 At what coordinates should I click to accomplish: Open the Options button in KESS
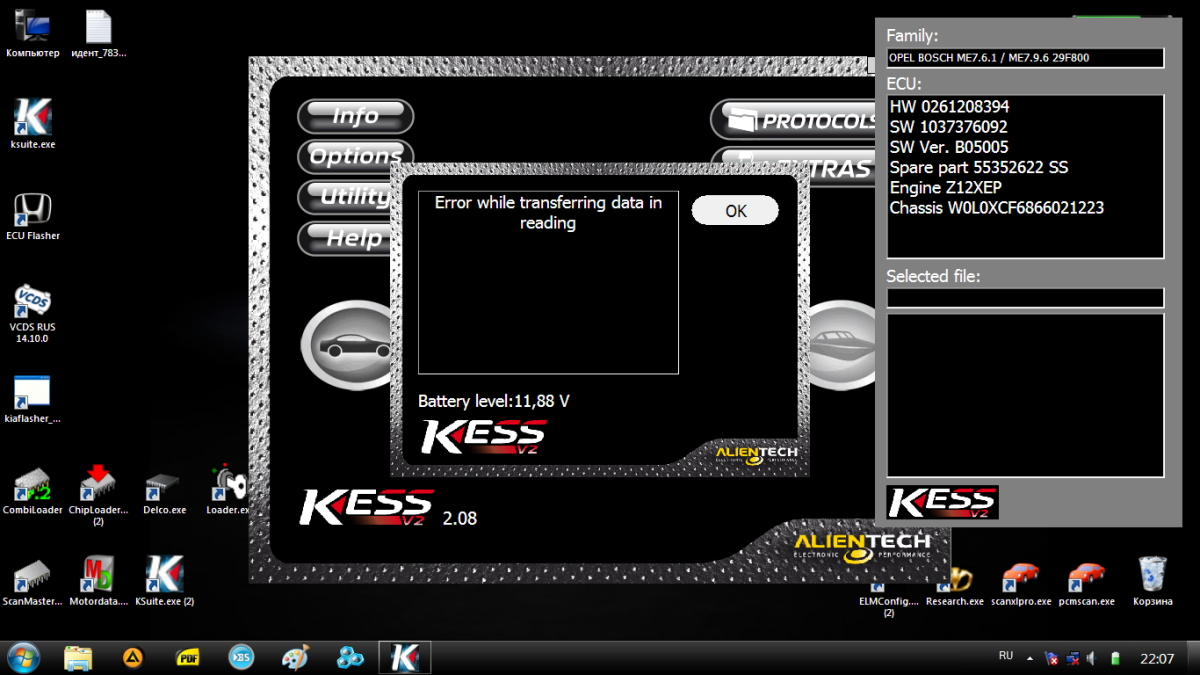(x=355, y=156)
